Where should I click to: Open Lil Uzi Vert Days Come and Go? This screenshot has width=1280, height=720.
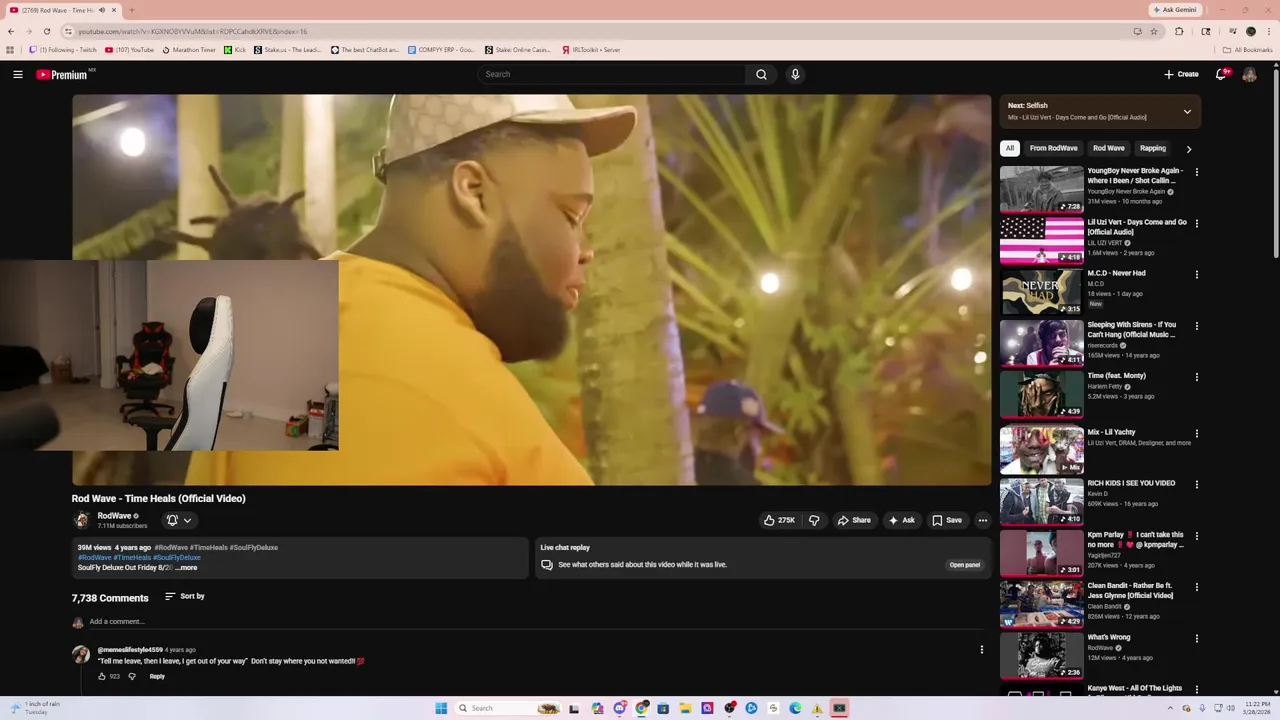1041,240
